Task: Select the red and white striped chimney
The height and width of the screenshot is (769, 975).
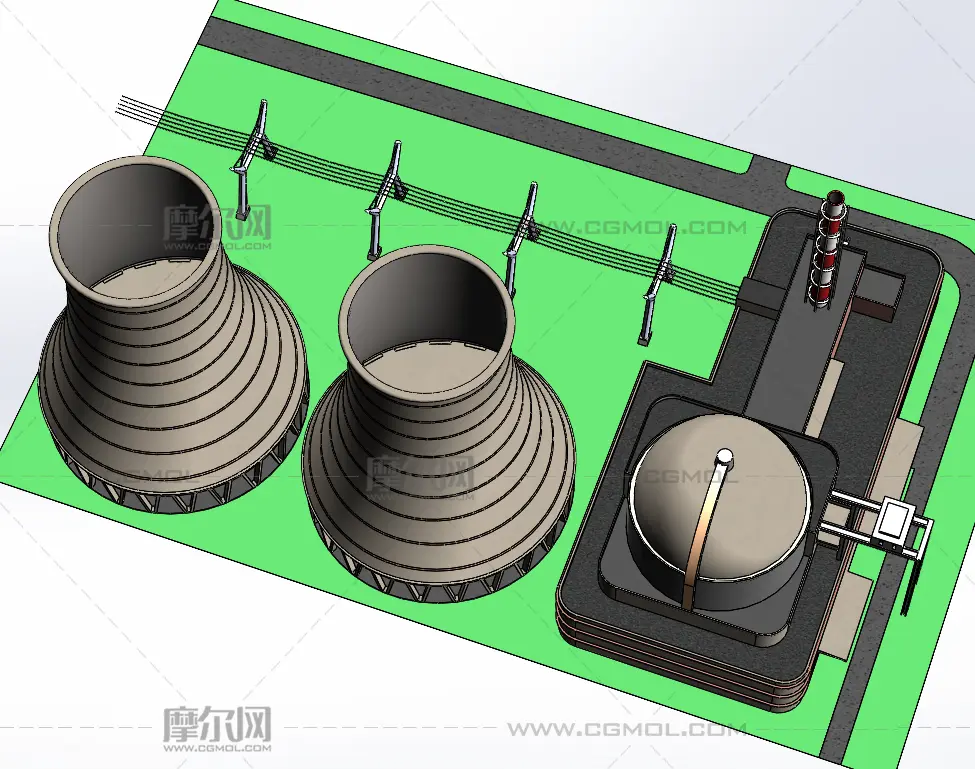Action: 826,250
